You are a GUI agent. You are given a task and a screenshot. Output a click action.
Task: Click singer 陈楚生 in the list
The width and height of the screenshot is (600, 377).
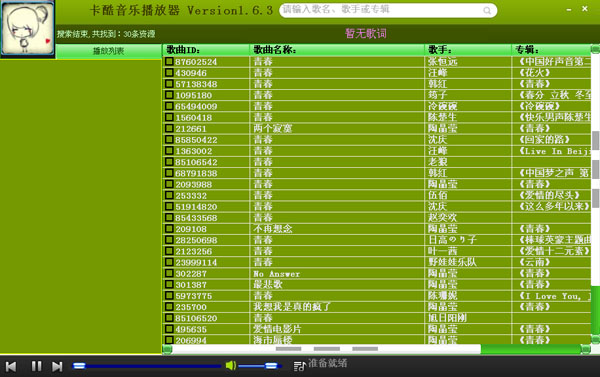[442, 117]
